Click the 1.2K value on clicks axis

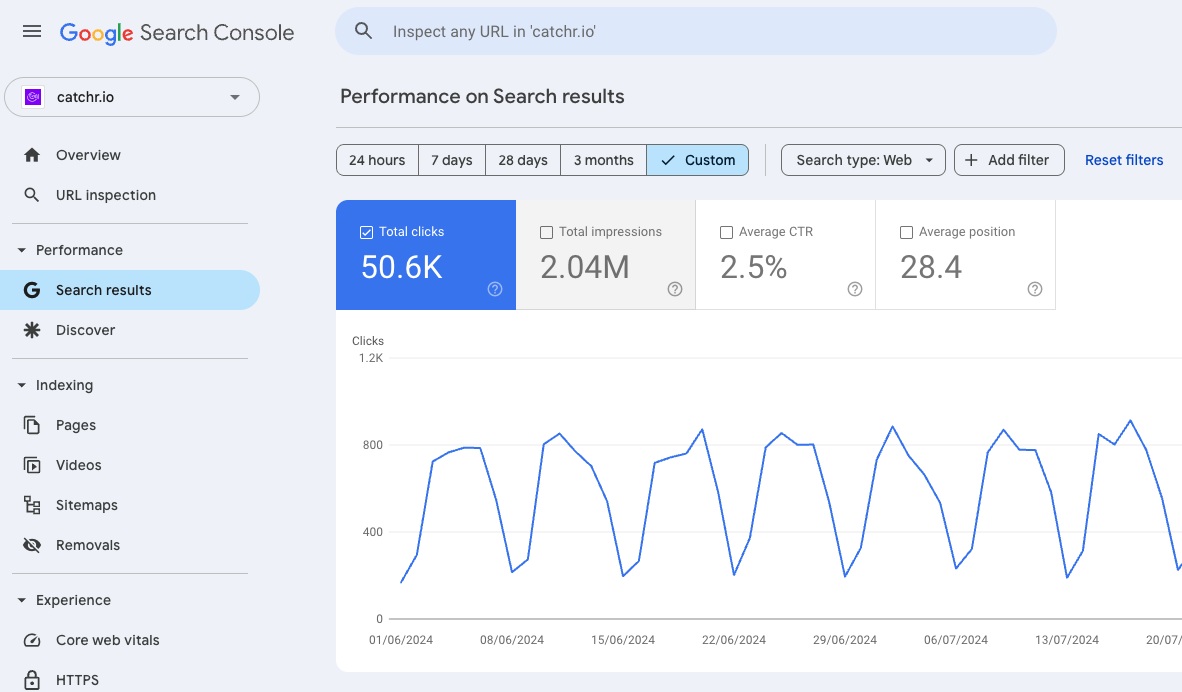tap(371, 358)
